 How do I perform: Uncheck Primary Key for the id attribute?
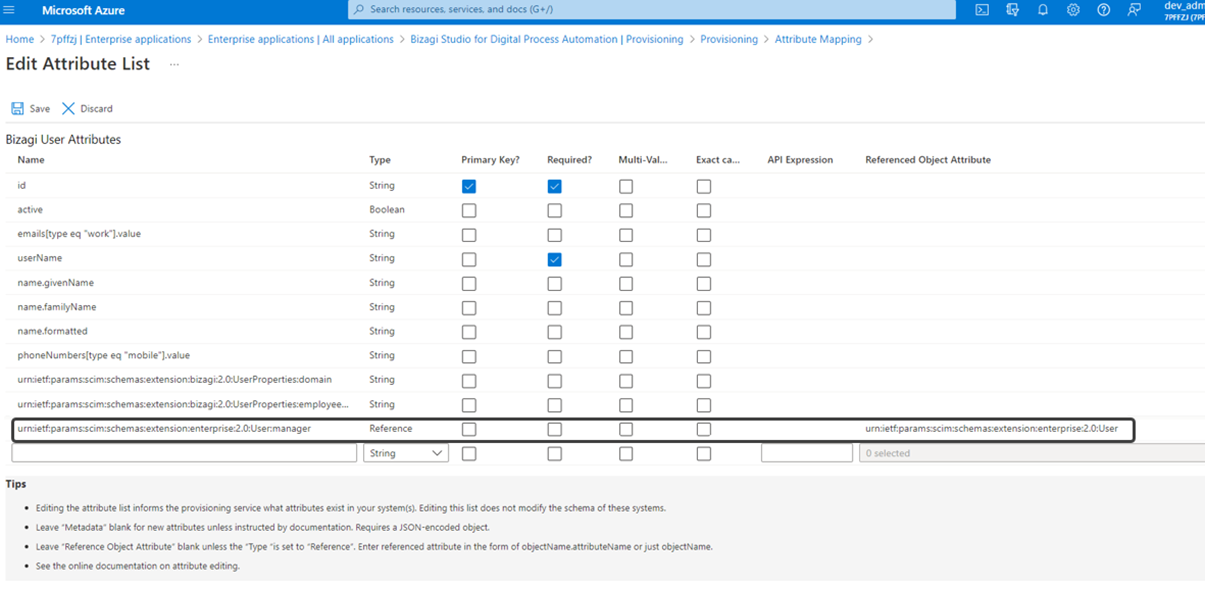tap(469, 186)
